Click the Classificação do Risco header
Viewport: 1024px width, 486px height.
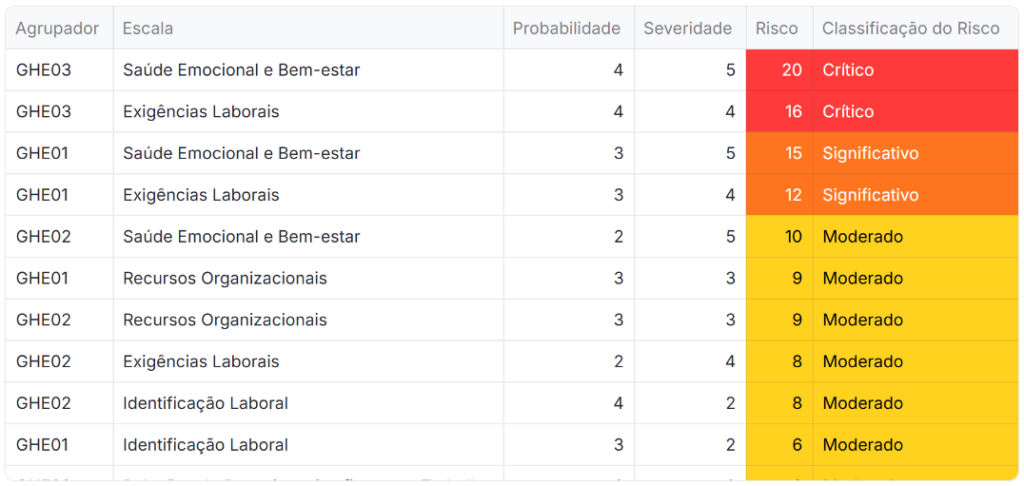[x=910, y=29]
